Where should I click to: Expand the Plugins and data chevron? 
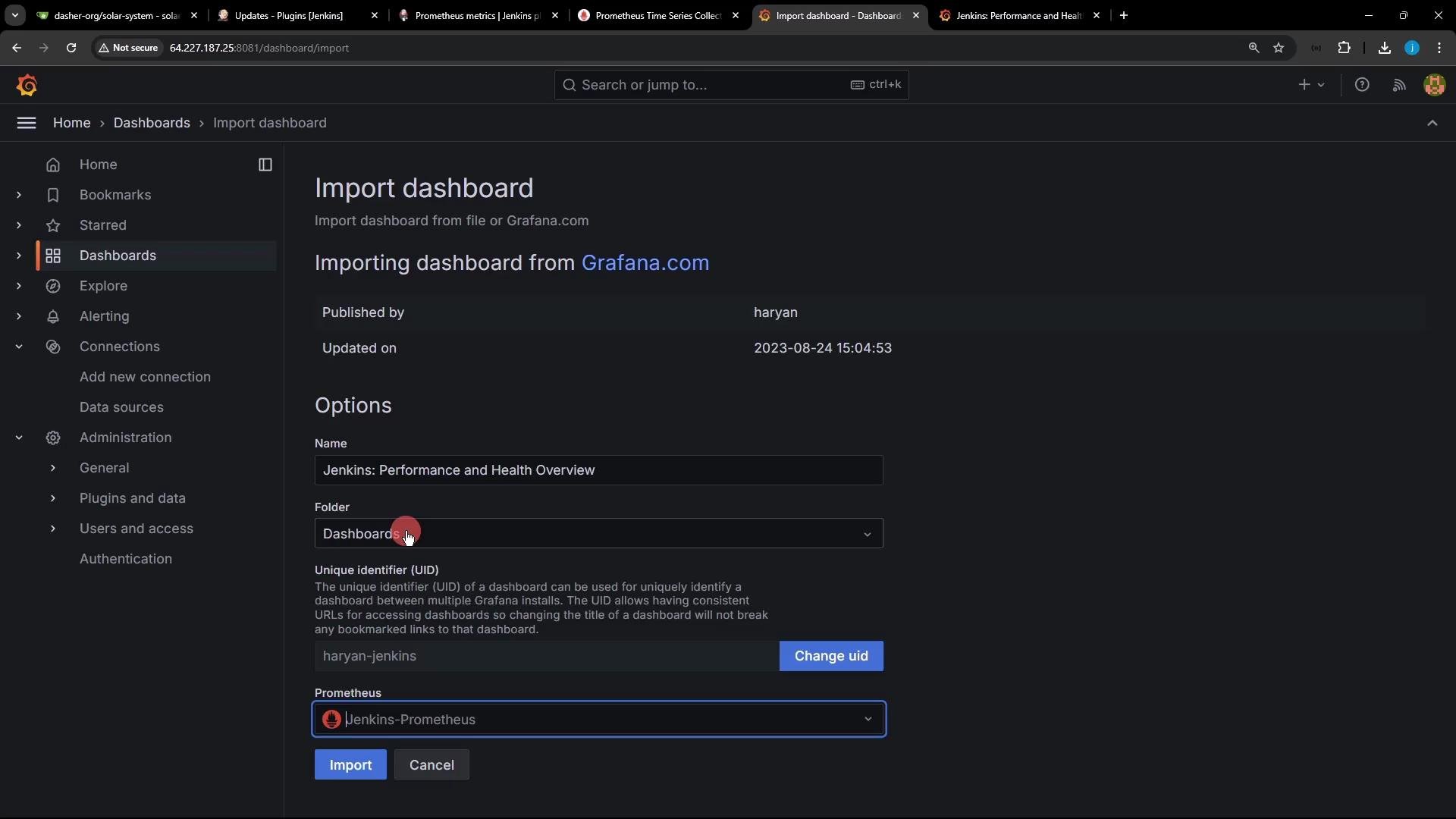(x=53, y=498)
